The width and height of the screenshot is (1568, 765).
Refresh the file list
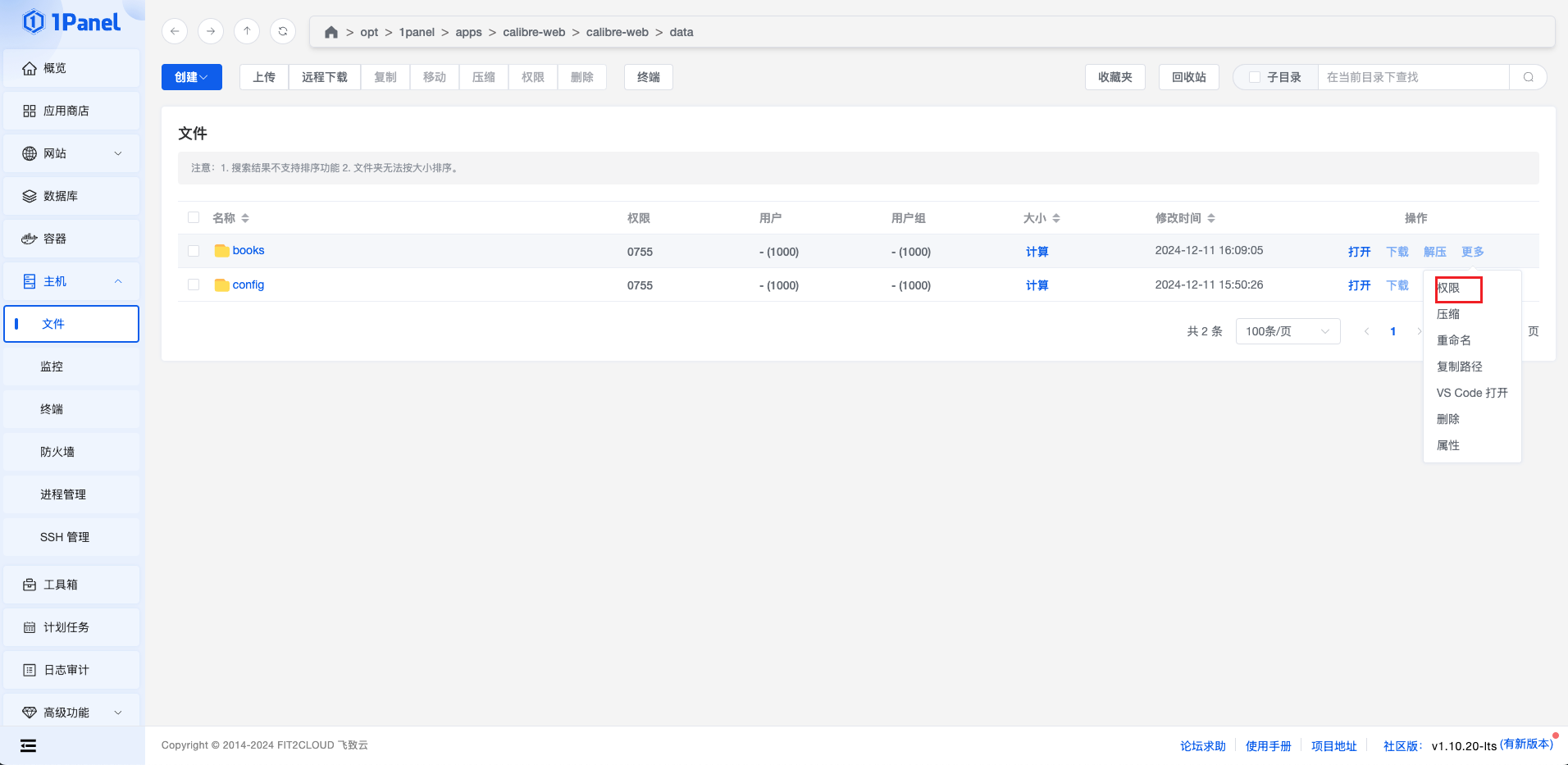pos(283,31)
